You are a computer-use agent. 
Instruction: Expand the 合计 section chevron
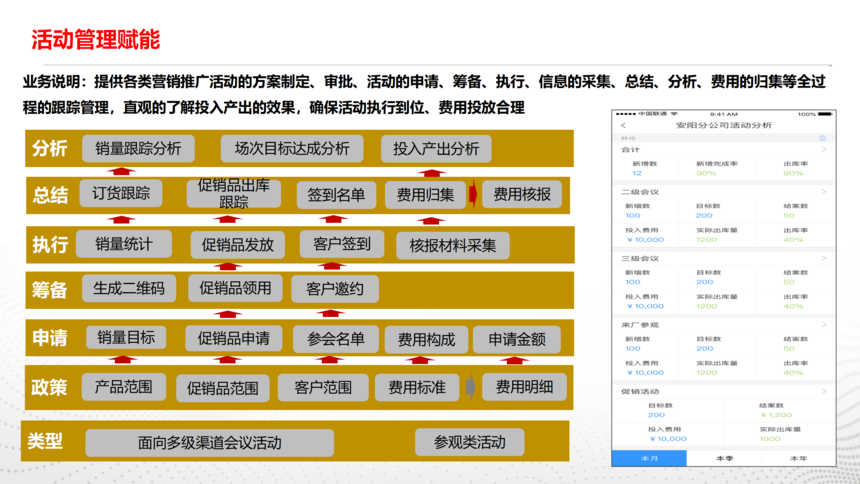click(x=823, y=149)
